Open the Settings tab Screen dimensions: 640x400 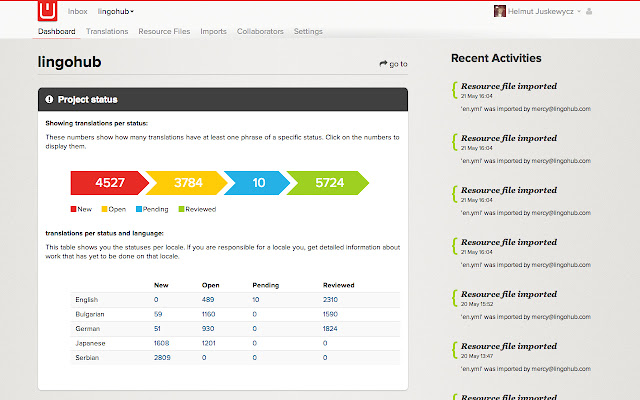(308, 32)
